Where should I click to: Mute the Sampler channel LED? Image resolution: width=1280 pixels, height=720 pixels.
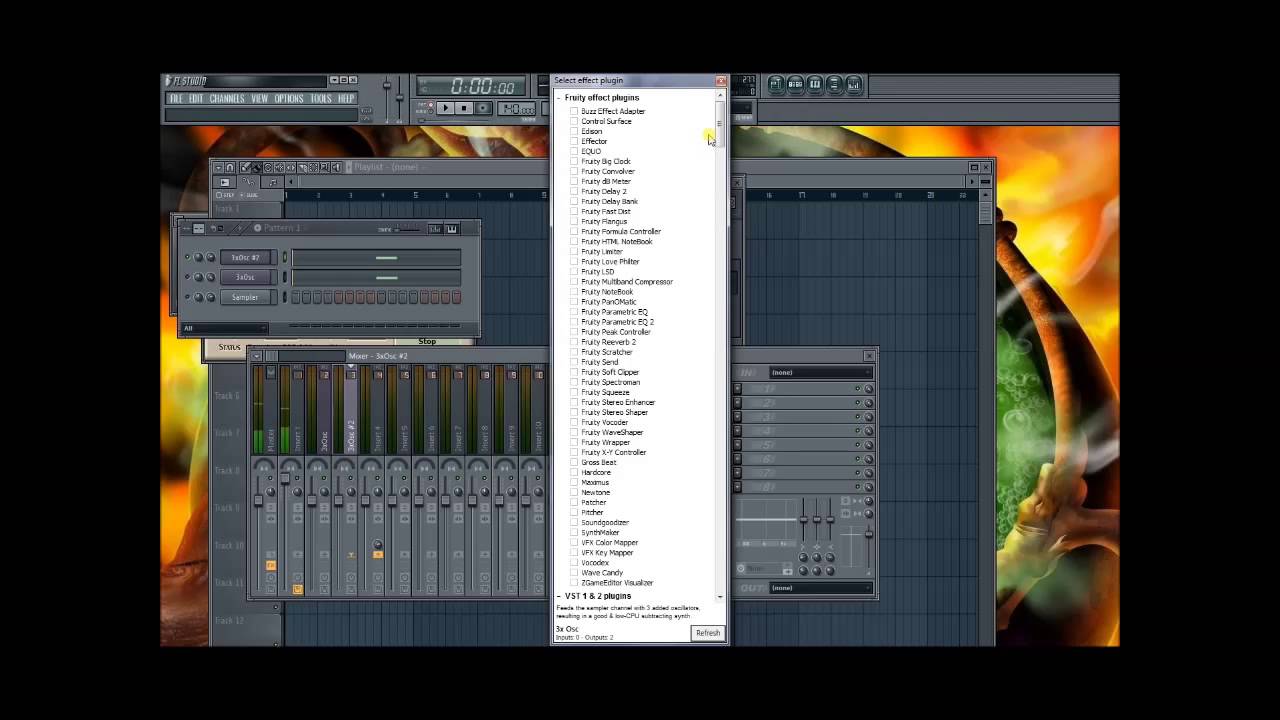point(187,297)
